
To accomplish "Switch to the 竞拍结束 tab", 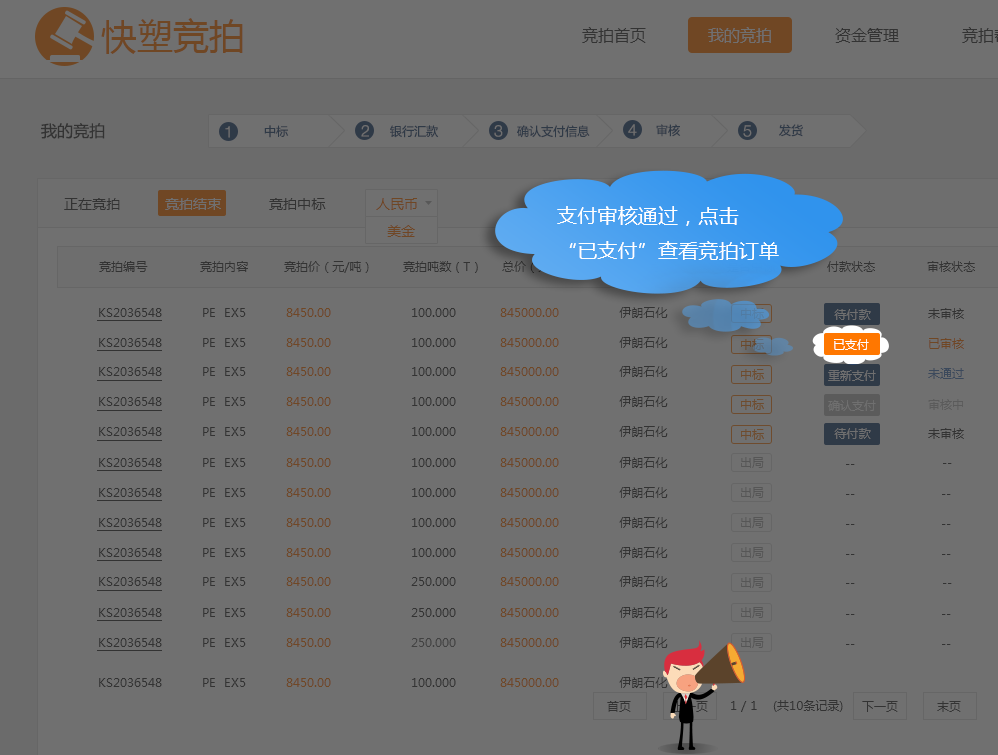I will click(192, 204).
